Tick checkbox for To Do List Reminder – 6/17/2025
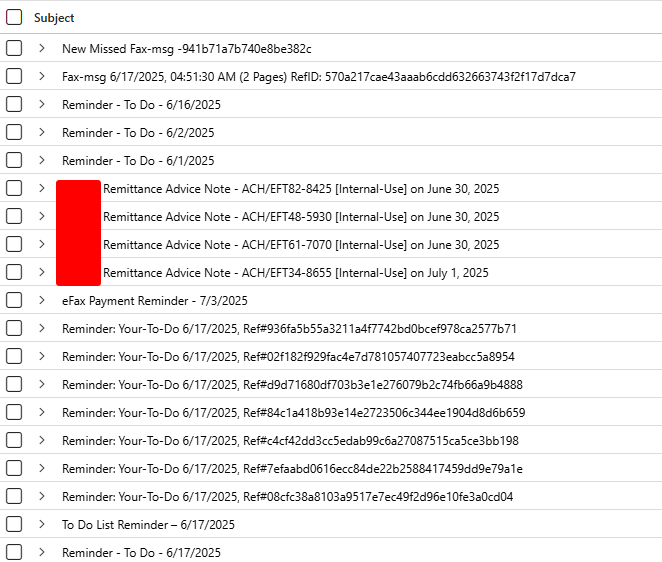662x562 pixels. [x=14, y=524]
